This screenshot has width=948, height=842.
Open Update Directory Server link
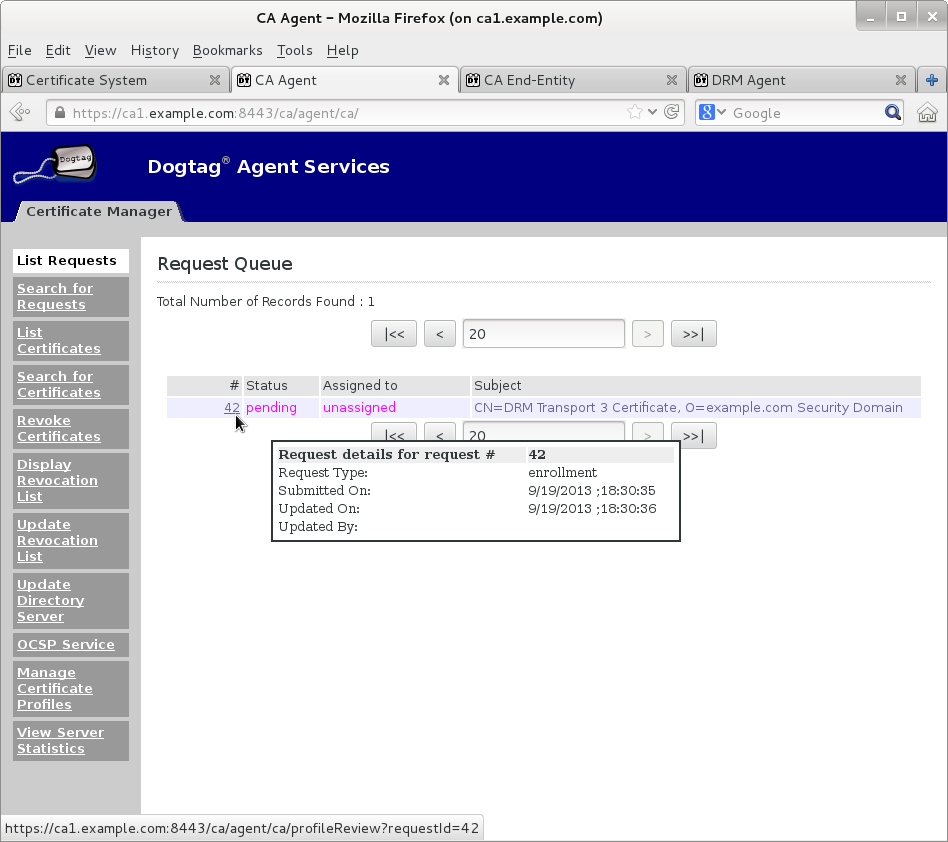(51, 600)
